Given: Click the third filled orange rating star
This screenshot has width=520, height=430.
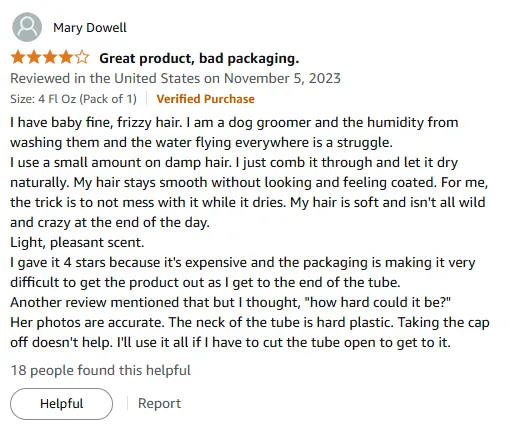Looking at the screenshot, I should click(50, 58).
